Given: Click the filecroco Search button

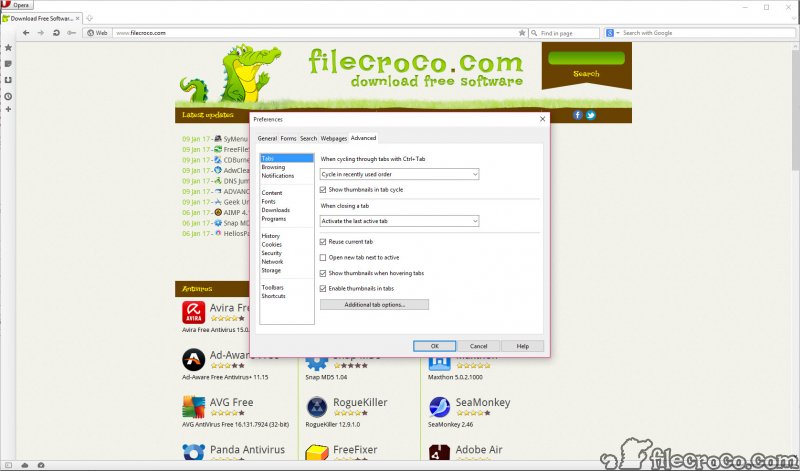Looking at the screenshot, I should 586,74.
